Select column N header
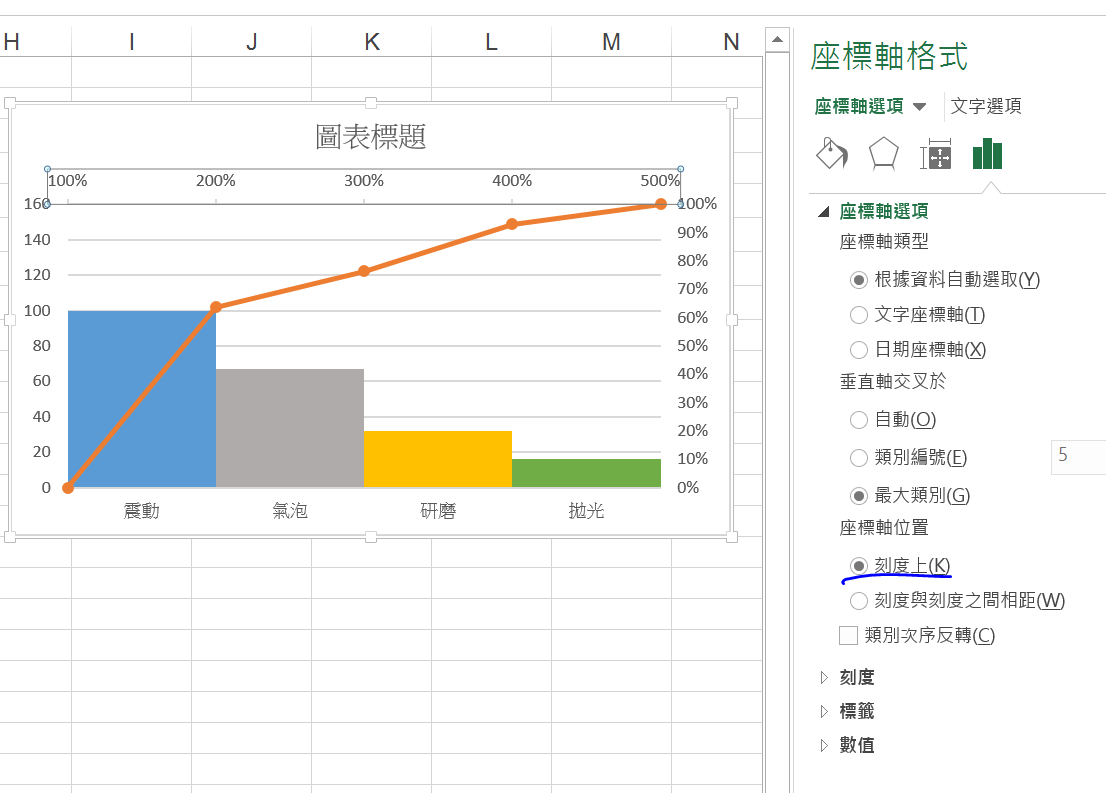1106x793 pixels. tap(731, 42)
